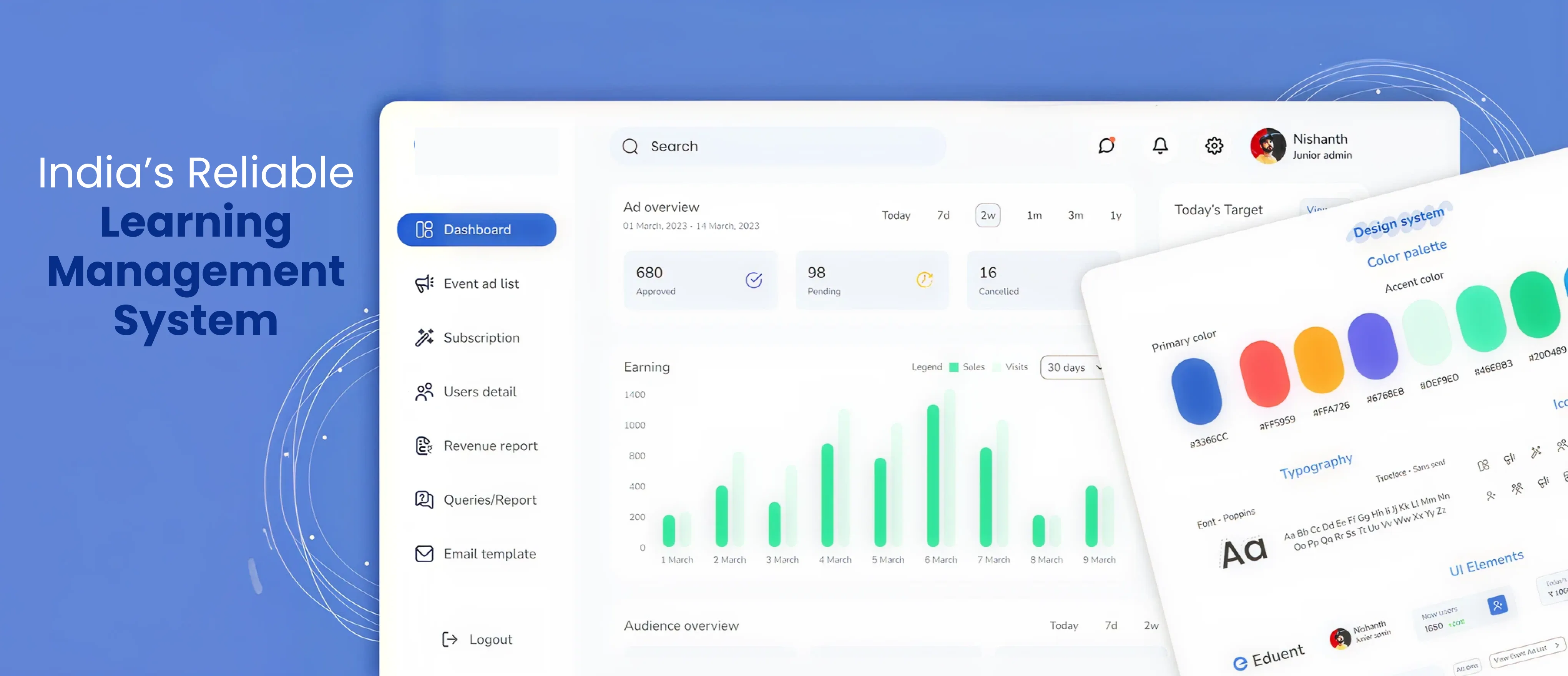This screenshot has width=1568, height=676.
Task: Toggle the Sales legend entry
Action: (967, 367)
